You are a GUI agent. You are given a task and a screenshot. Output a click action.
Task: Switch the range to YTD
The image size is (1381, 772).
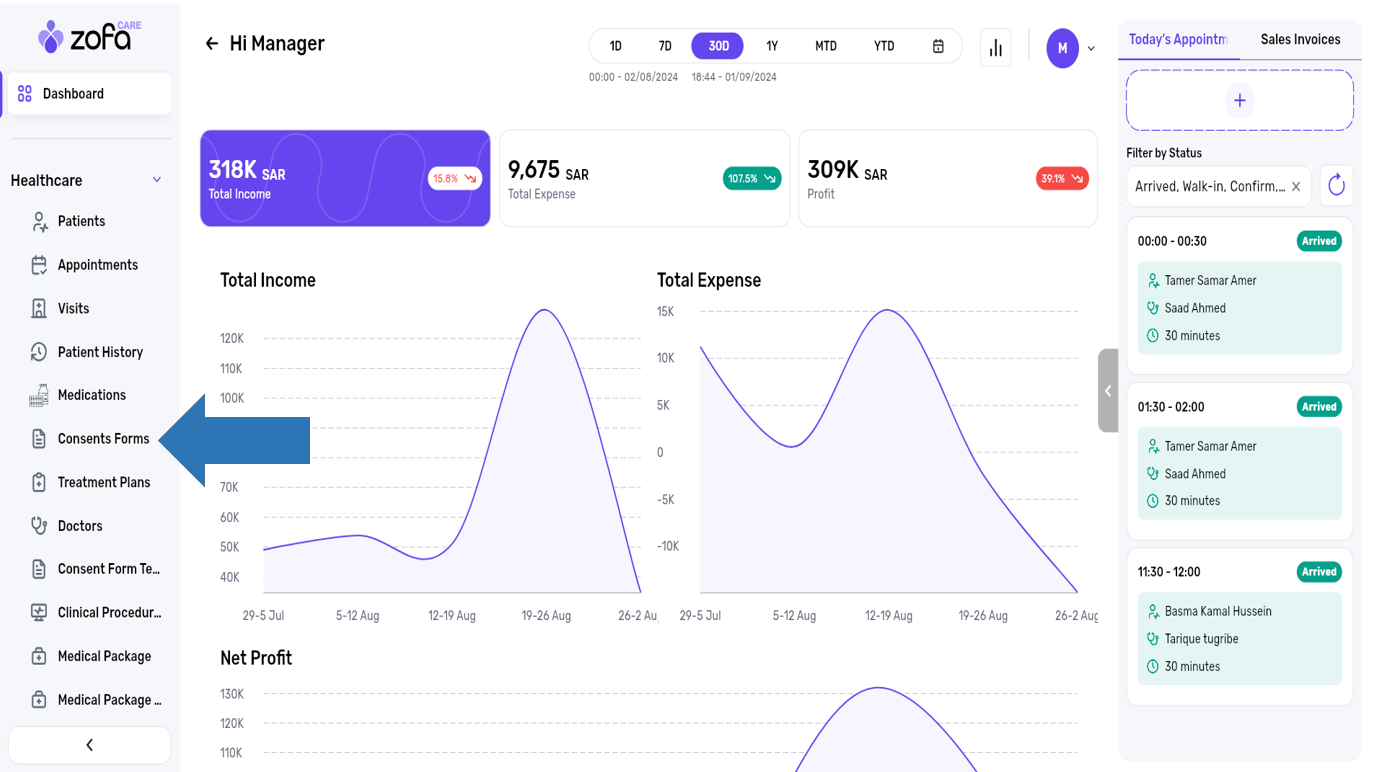884,46
